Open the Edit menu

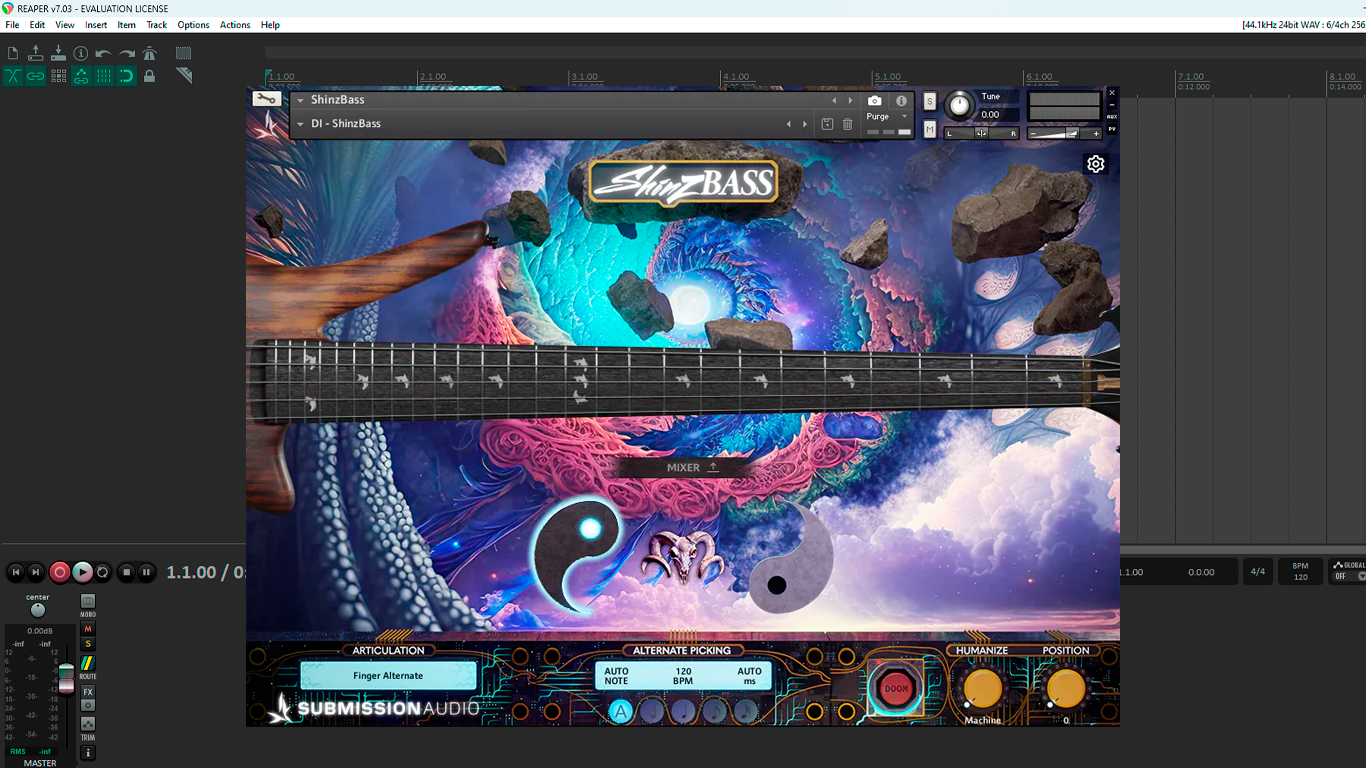pyautogui.click(x=37, y=25)
